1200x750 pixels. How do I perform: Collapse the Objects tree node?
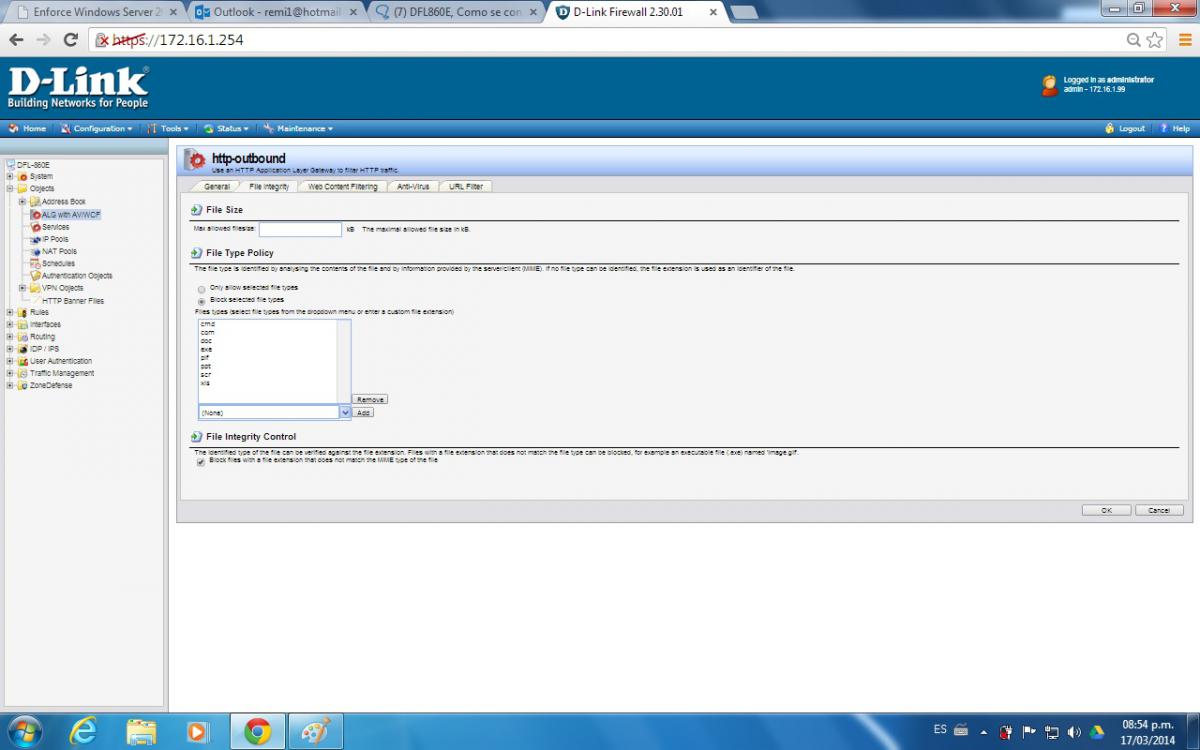coord(10,189)
